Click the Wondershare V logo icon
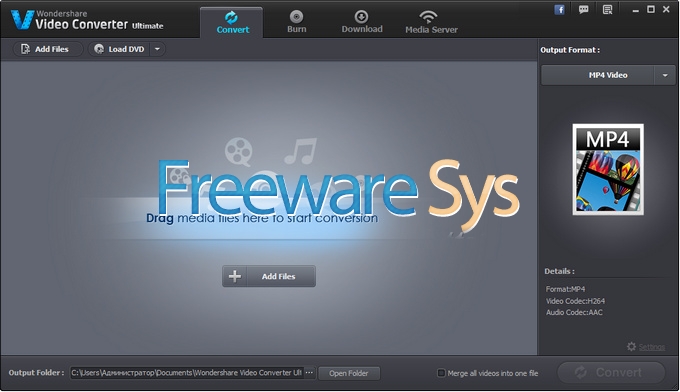 [x=22, y=20]
